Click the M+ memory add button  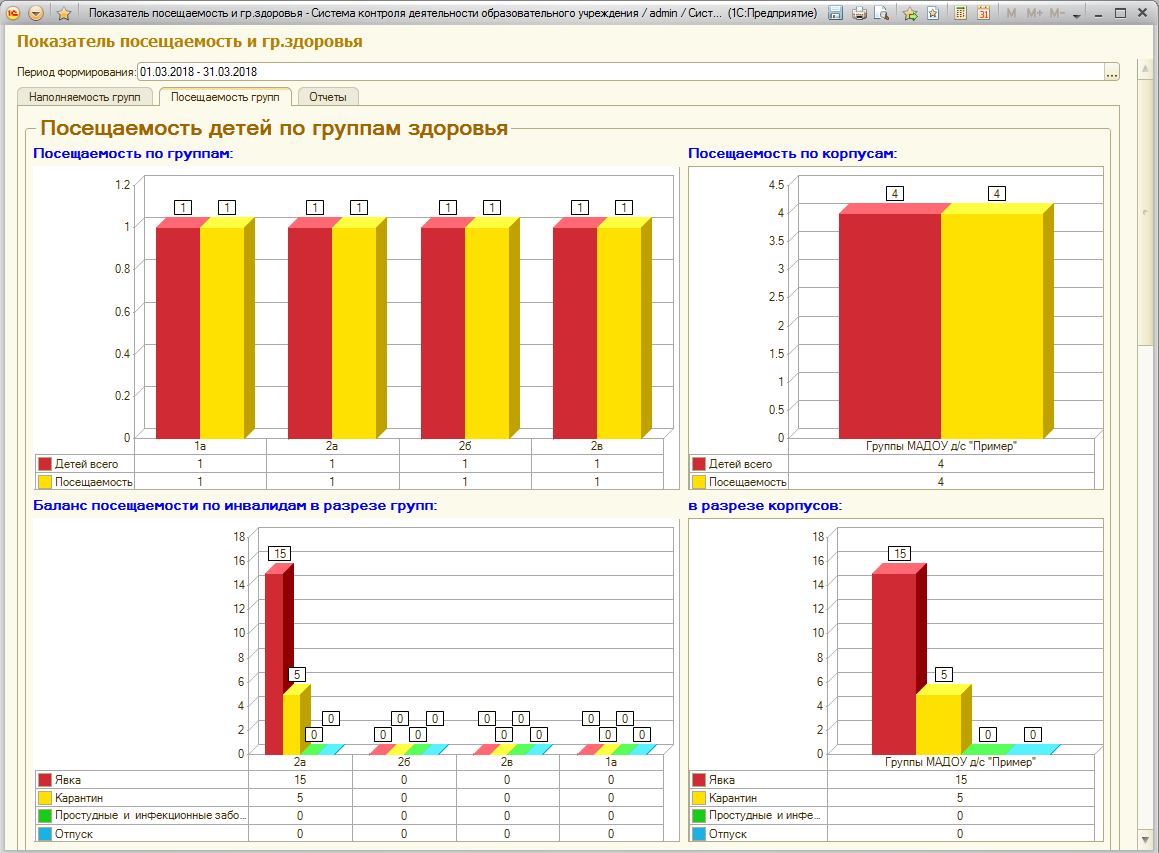tap(1034, 13)
